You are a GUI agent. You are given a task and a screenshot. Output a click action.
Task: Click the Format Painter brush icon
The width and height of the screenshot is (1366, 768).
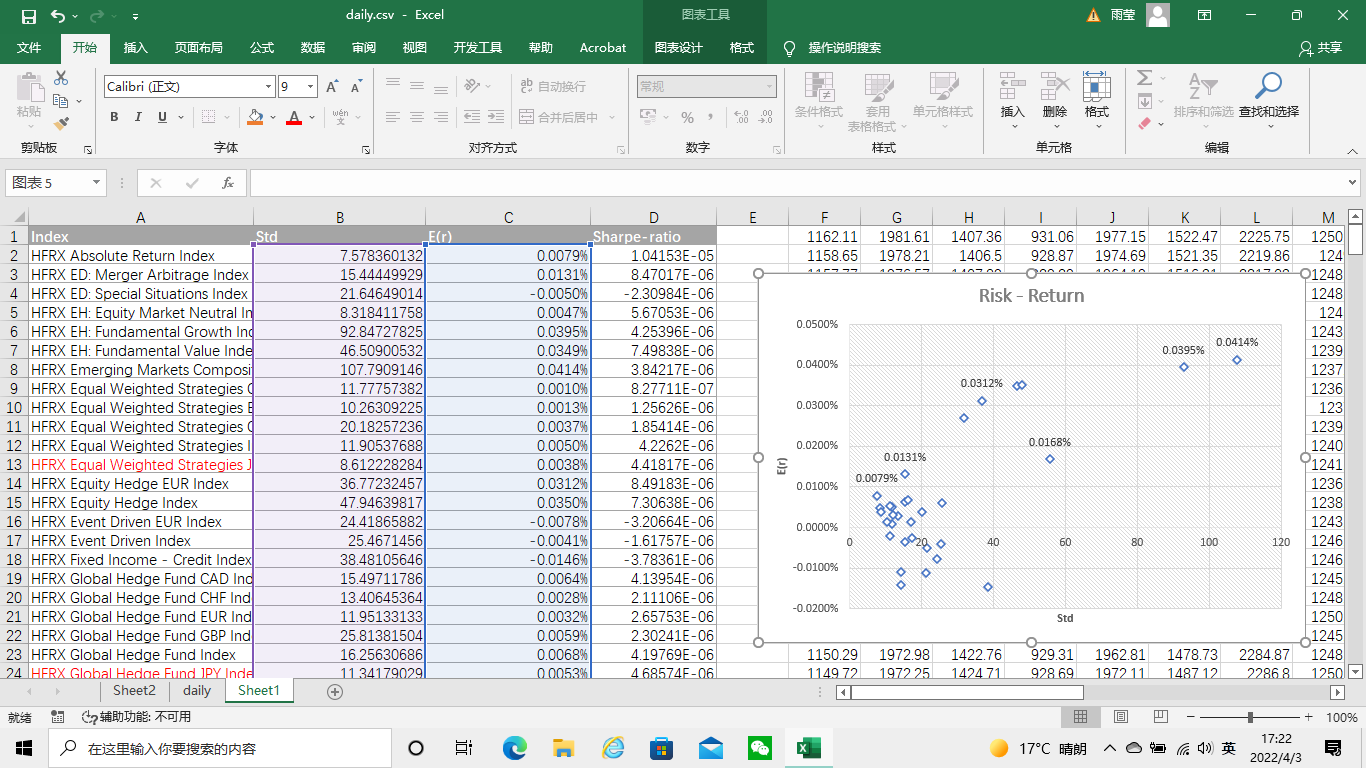coord(61,124)
